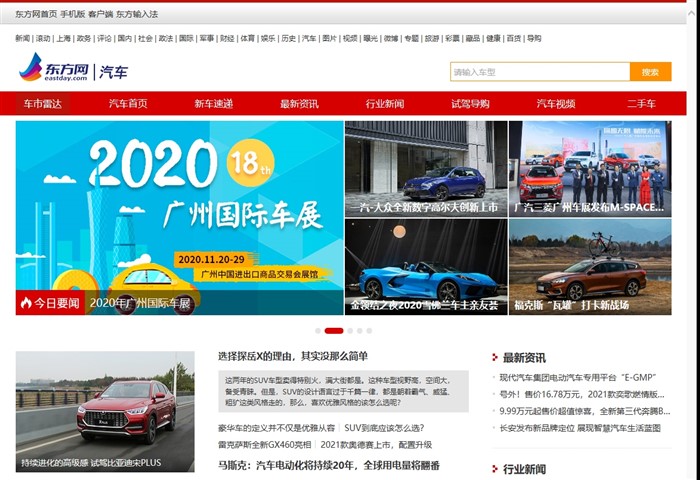Go to 东方网首页 link in top bar
The width and height of the screenshot is (700, 480).
click(x=36, y=14)
